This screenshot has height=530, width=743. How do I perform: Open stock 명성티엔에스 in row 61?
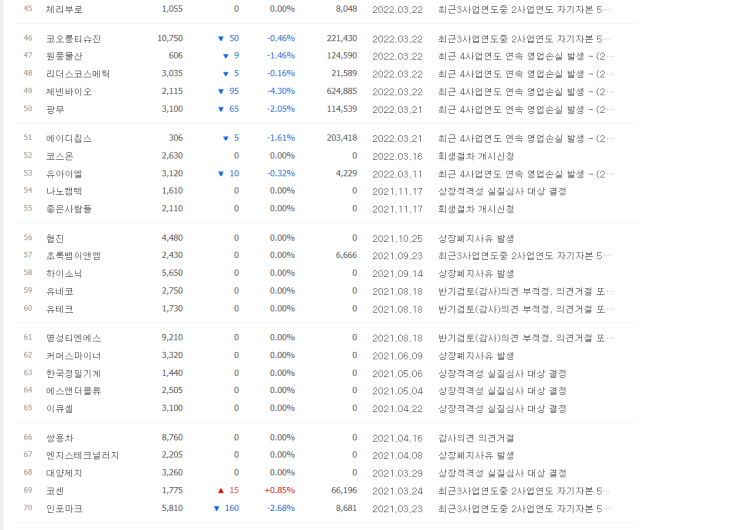(x=73, y=338)
